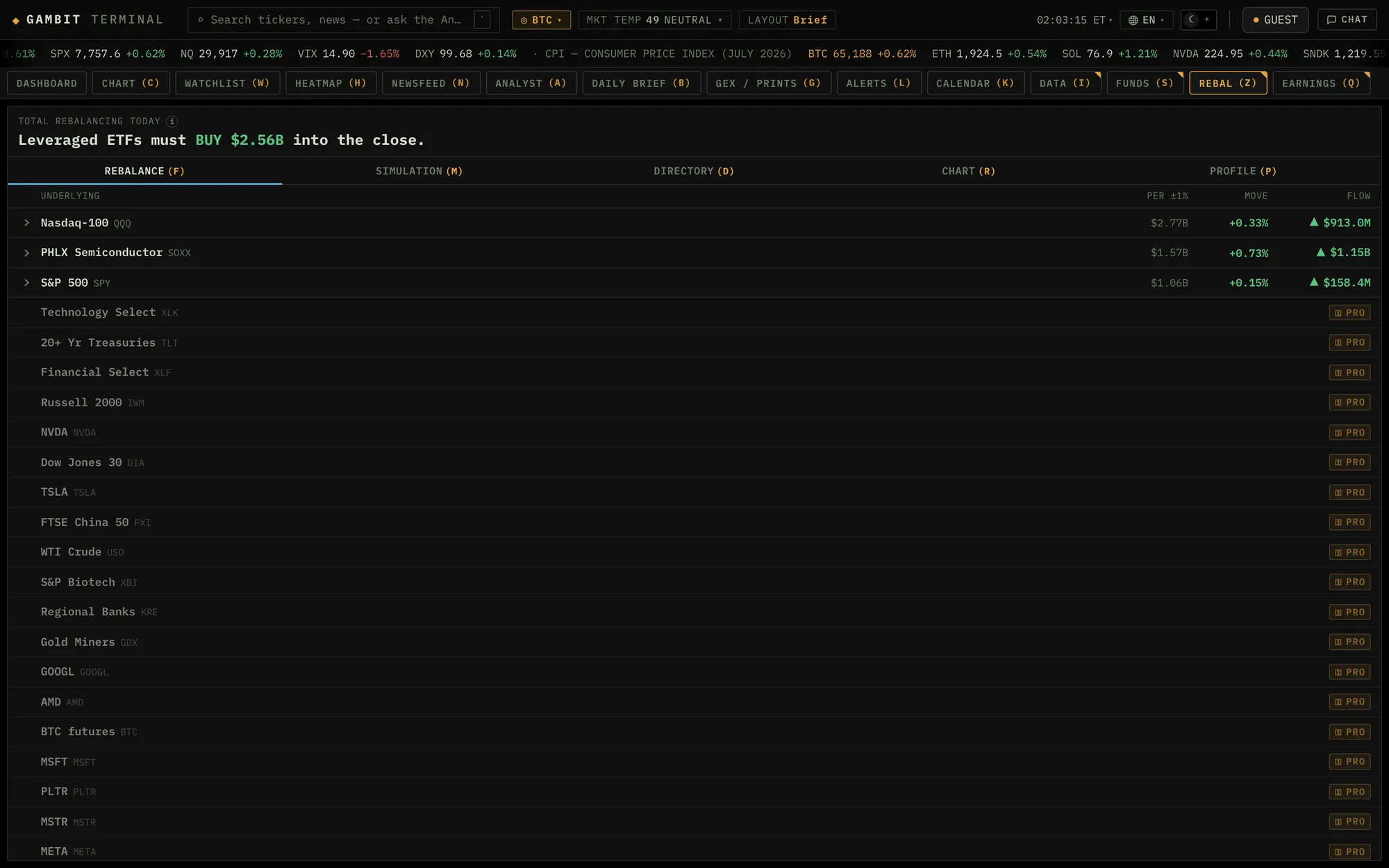This screenshot has width=1389, height=868.
Task: Switch to the Directory (D) tab
Action: coord(694,171)
